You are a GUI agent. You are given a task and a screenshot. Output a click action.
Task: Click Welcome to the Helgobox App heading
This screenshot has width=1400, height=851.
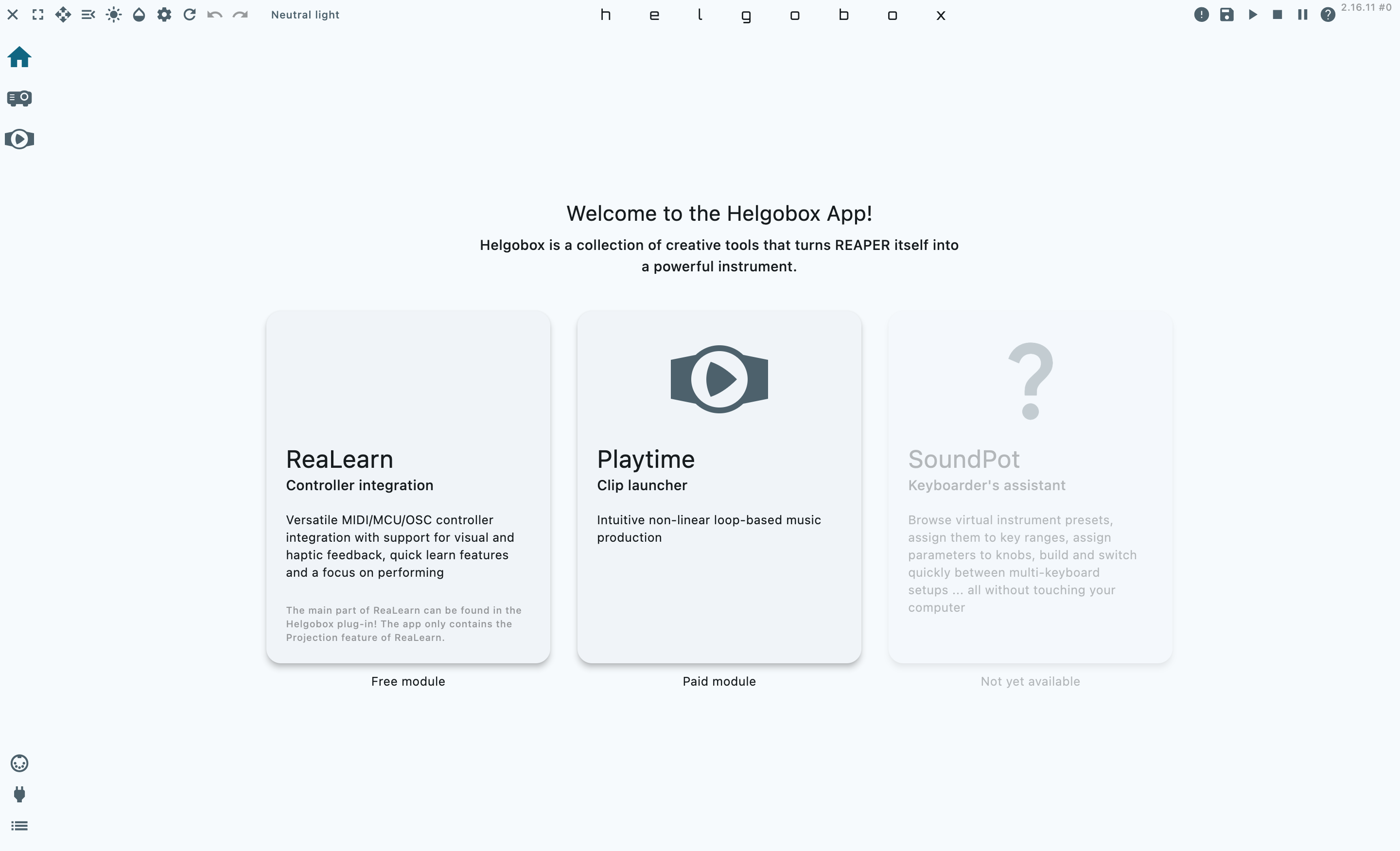click(x=719, y=214)
